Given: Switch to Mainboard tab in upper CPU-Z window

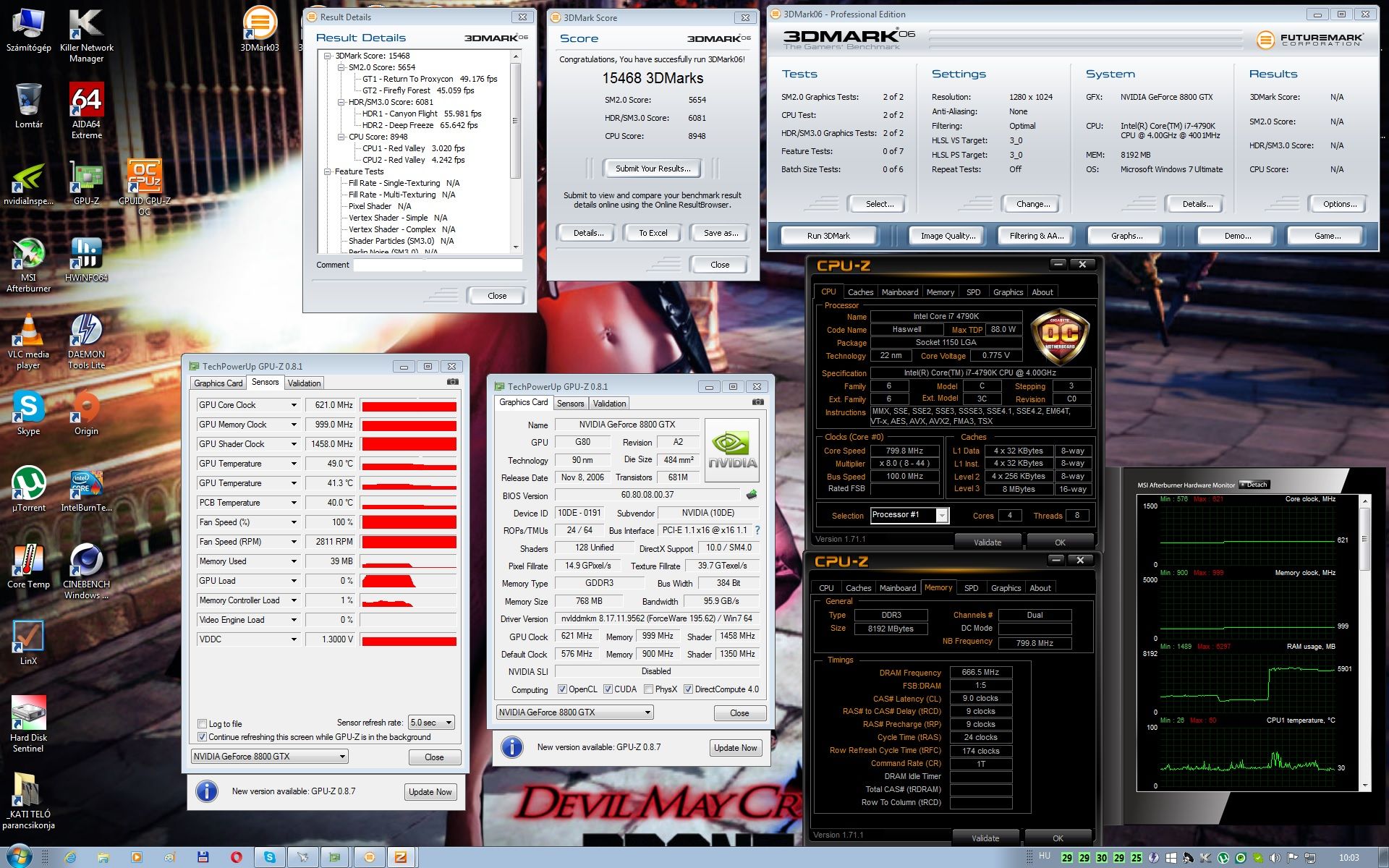Looking at the screenshot, I should (x=899, y=292).
